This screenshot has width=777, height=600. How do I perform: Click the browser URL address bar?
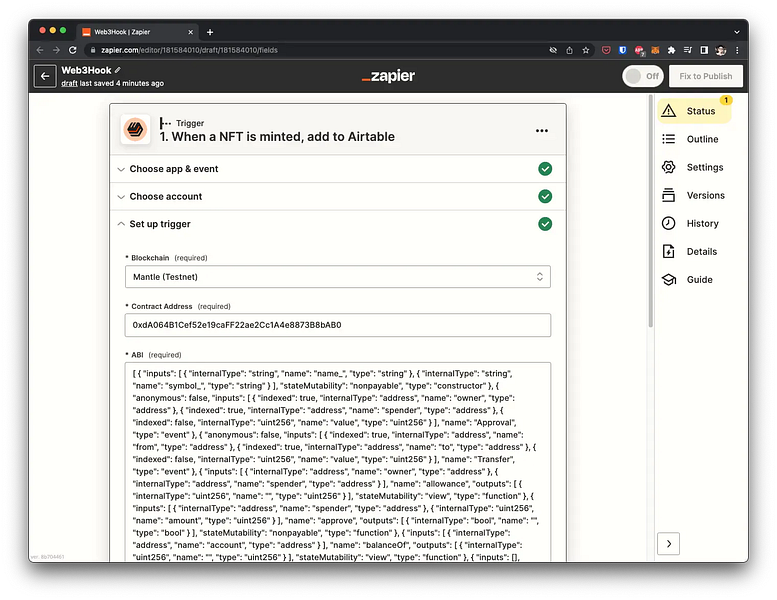point(315,50)
